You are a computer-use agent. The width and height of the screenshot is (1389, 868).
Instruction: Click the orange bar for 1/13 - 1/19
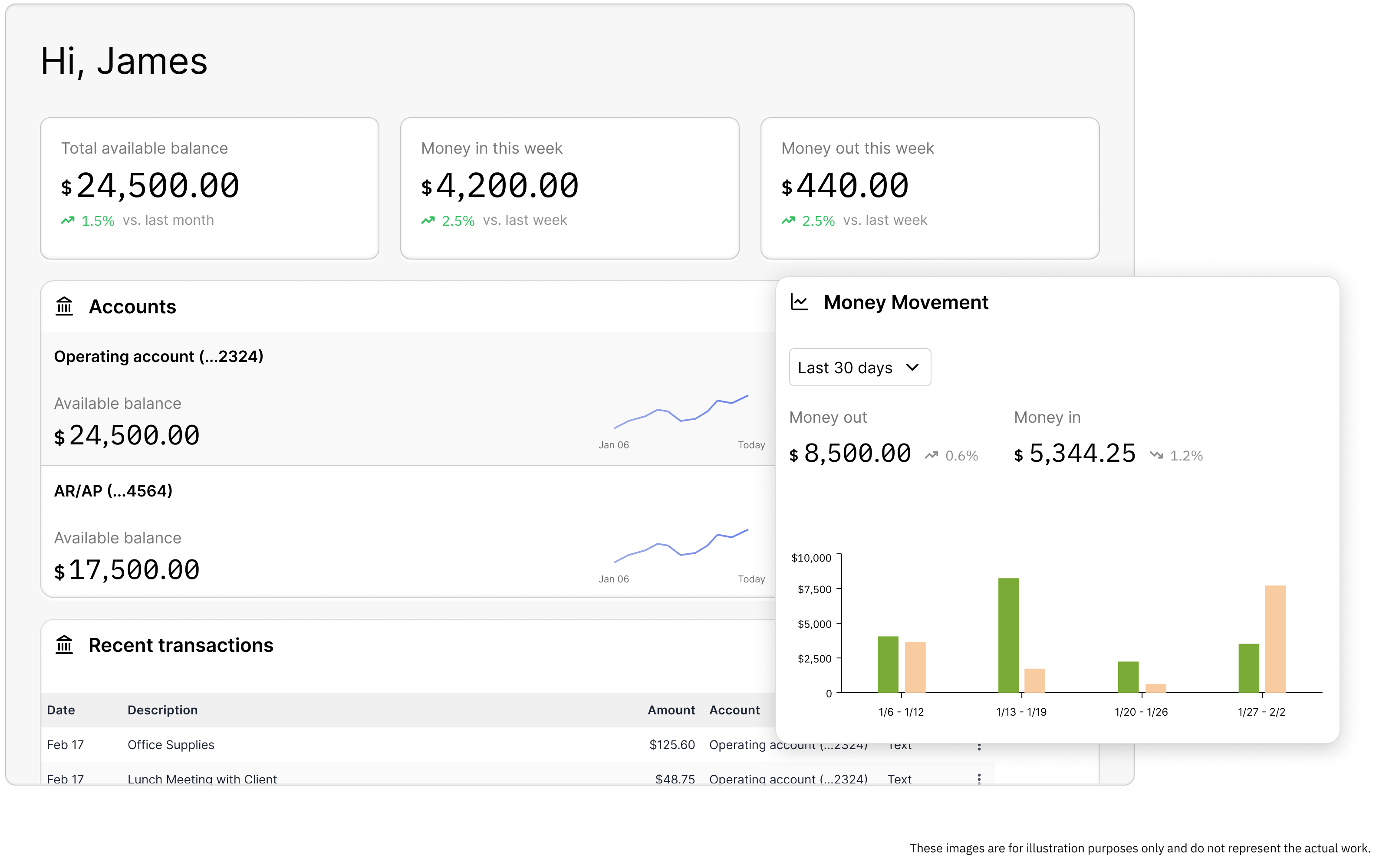tap(1034, 681)
